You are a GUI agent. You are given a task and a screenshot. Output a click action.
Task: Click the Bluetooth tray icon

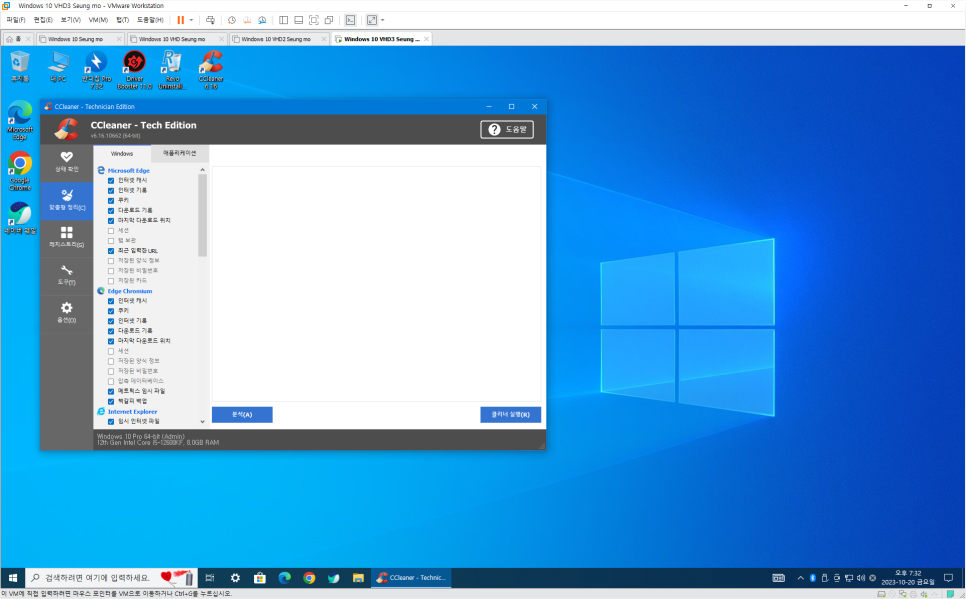[x=813, y=577]
